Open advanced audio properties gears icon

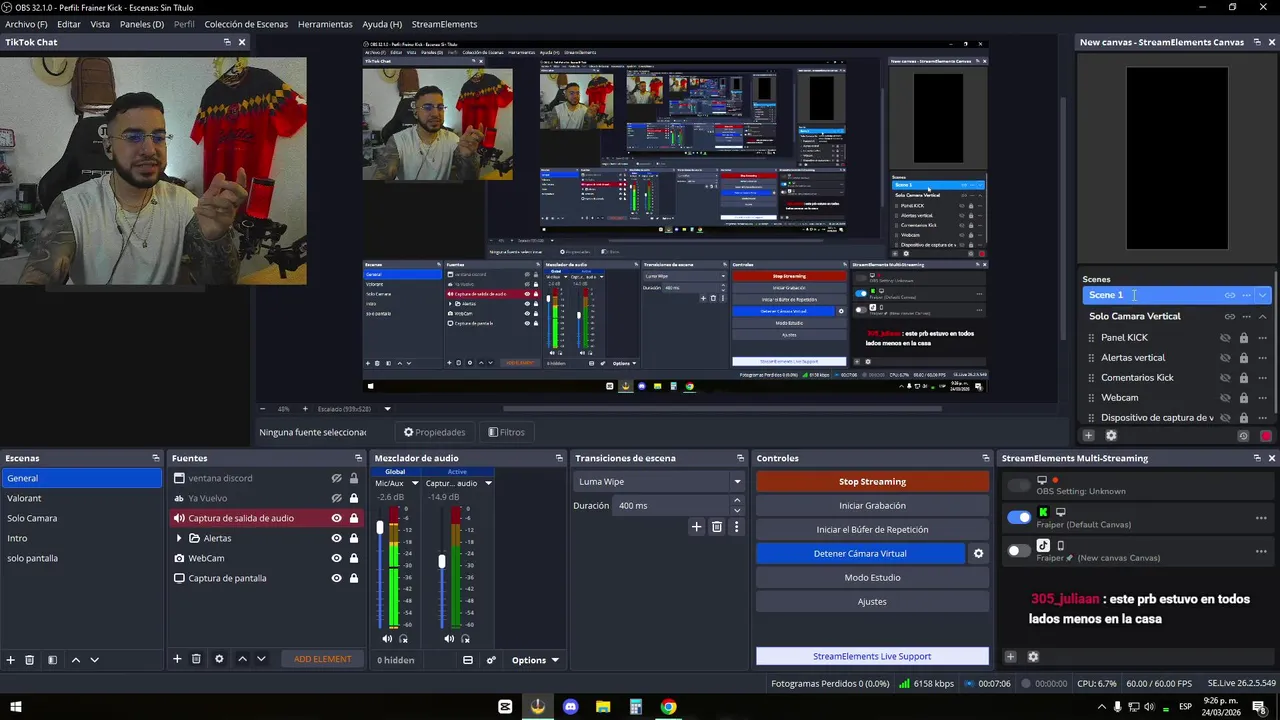[x=491, y=660]
